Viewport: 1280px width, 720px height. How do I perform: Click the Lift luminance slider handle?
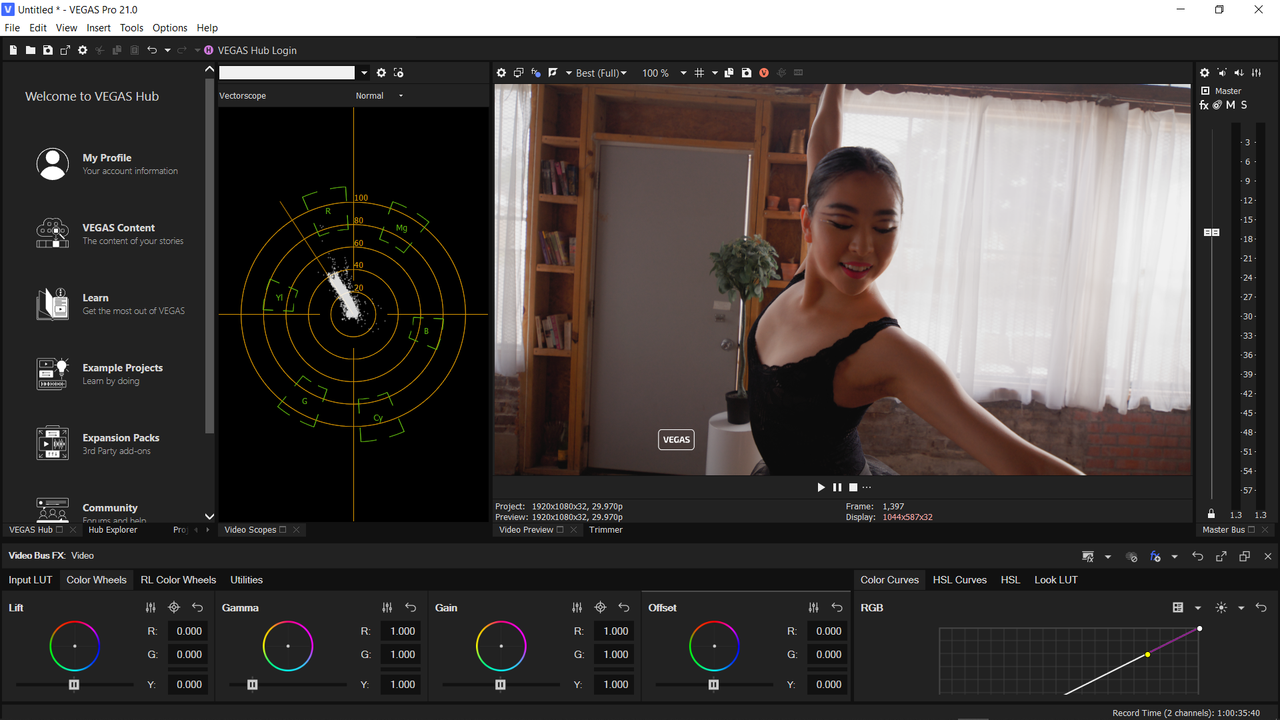73,685
